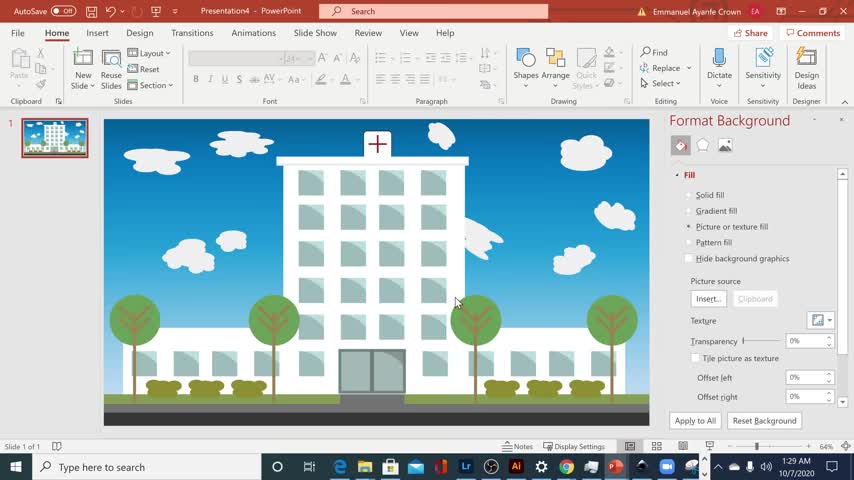Switch to the Transitions tab
854x480 pixels.
pyautogui.click(x=192, y=33)
